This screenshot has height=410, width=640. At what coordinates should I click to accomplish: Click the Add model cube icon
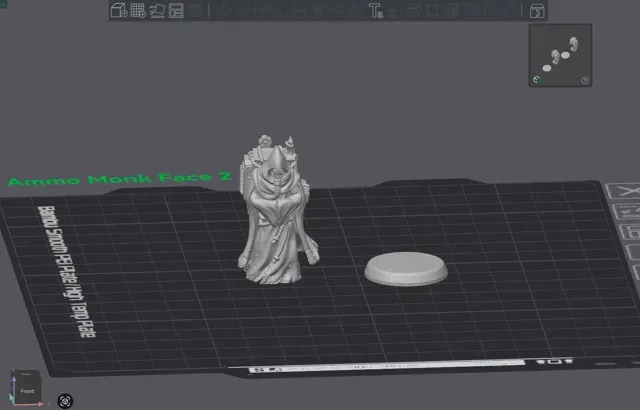[x=119, y=10]
